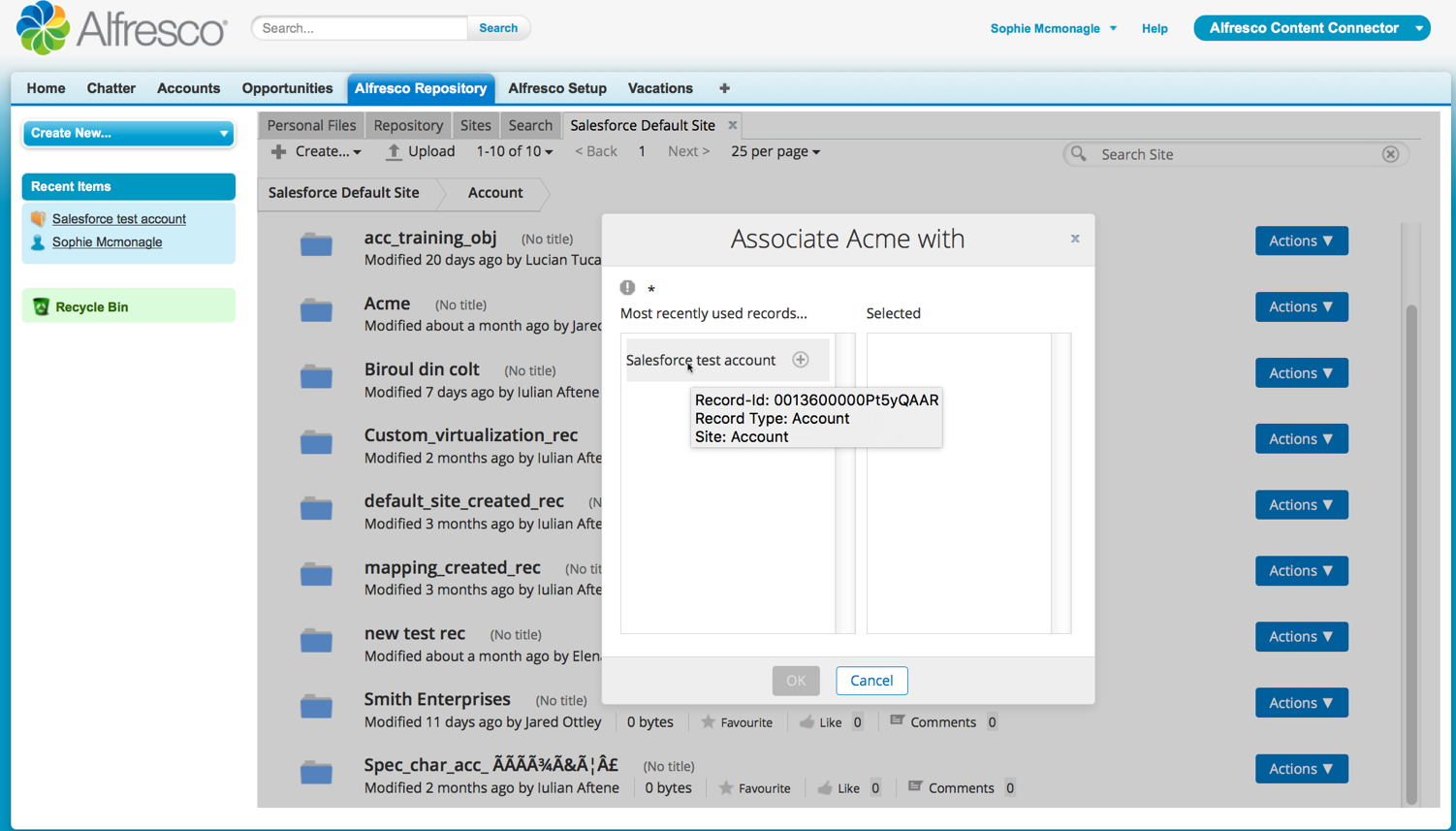Click the Upload toolbar button
The image size is (1456, 831).
click(421, 151)
